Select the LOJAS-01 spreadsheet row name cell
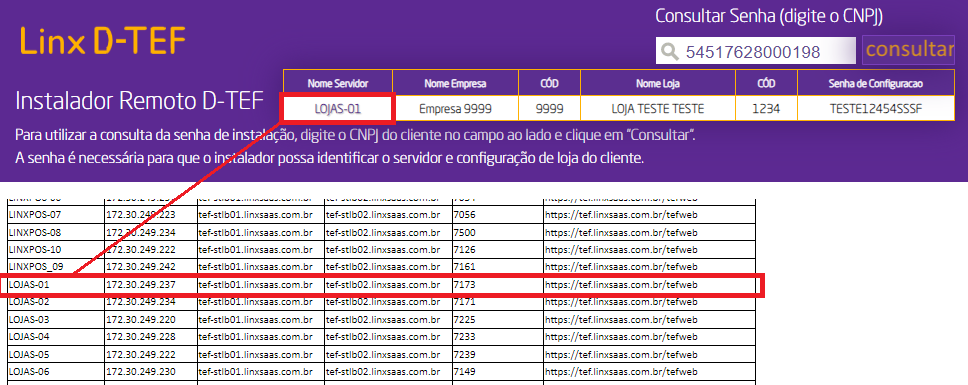The width and height of the screenshot is (968, 385). click(56, 285)
